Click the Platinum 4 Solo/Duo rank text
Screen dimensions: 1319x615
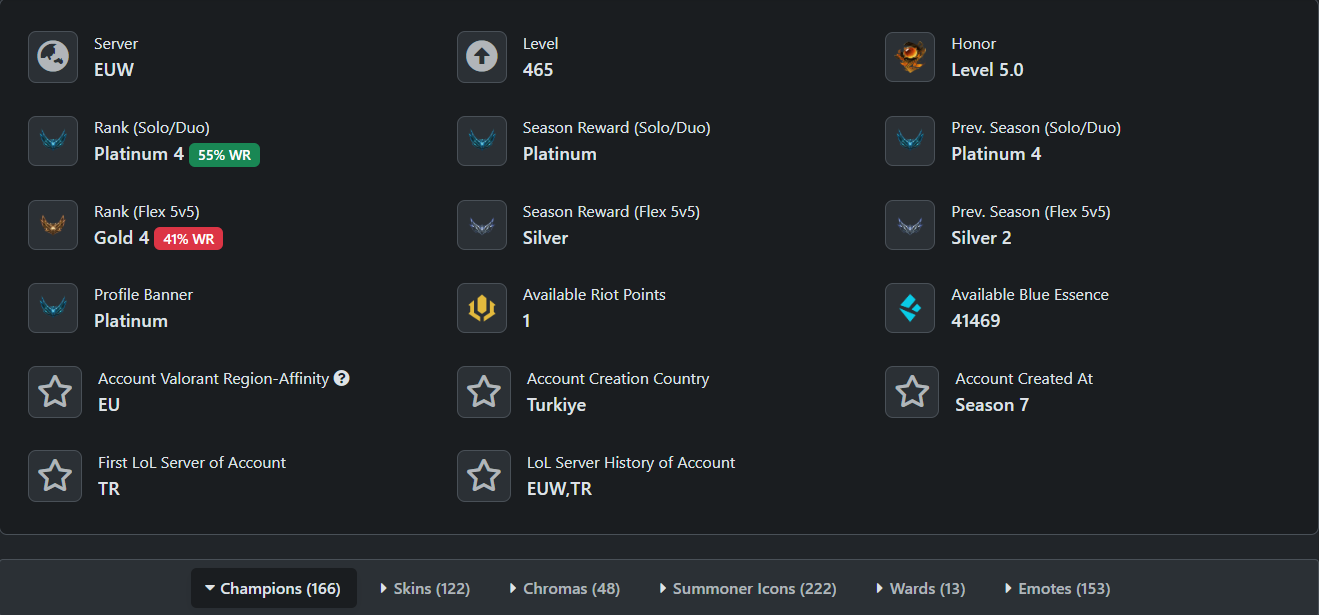point(139,154)
